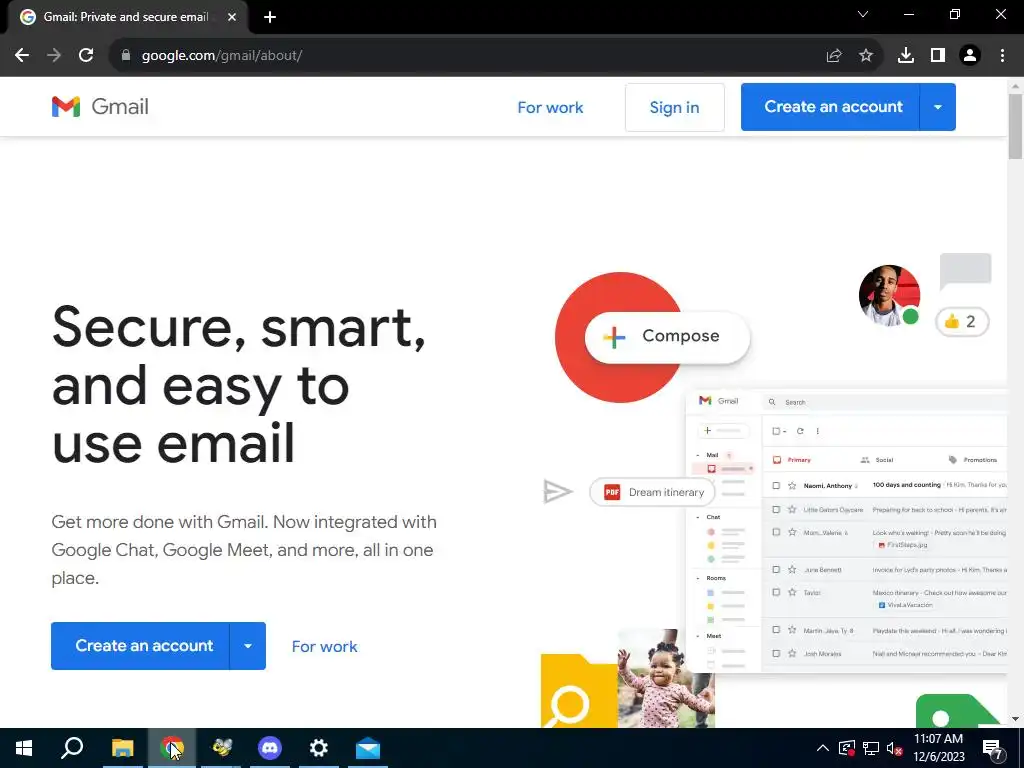Screen dimensions: 1024x768
Task: Open the Chrome profile avatar
Action: pyautogui.click(x=970, y=56)
